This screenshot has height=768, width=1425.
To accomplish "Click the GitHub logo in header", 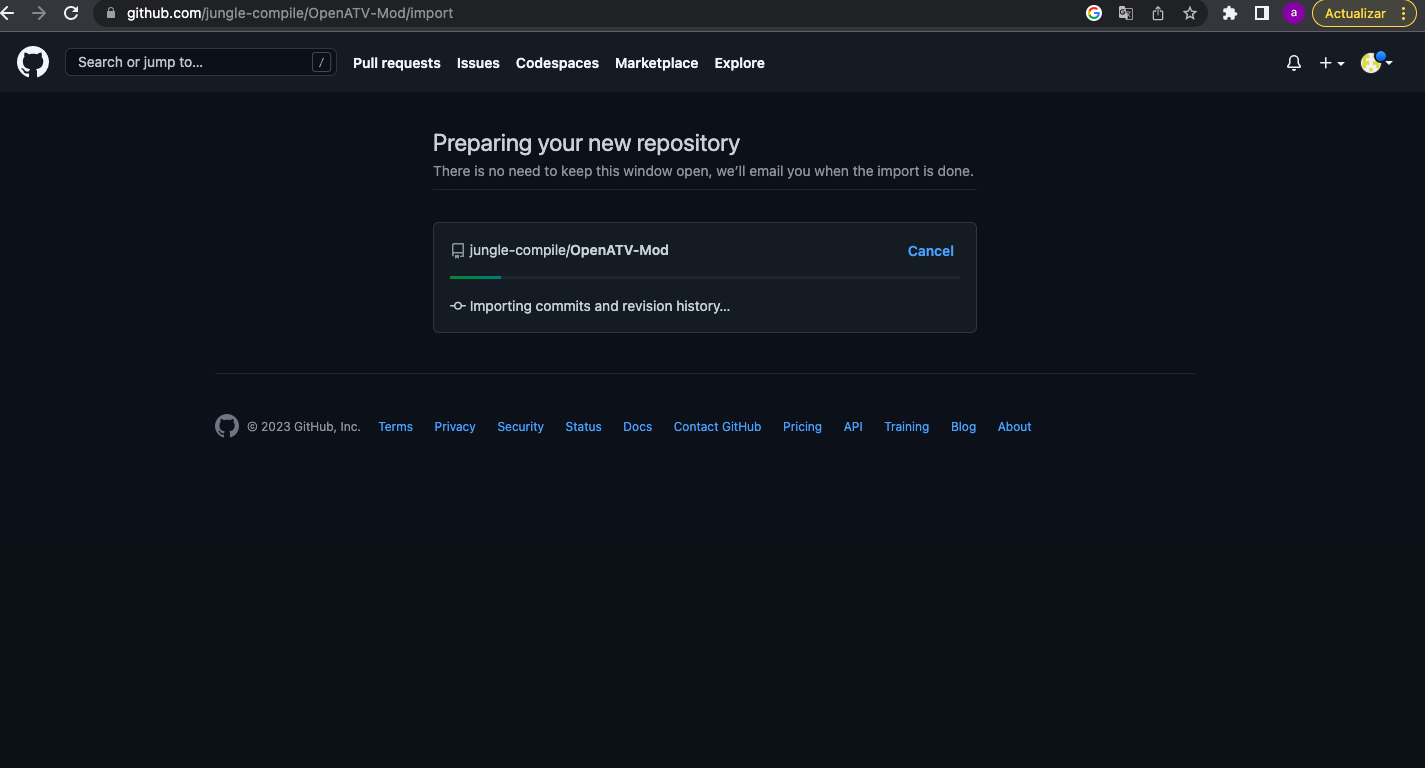I will click(33, 62).
